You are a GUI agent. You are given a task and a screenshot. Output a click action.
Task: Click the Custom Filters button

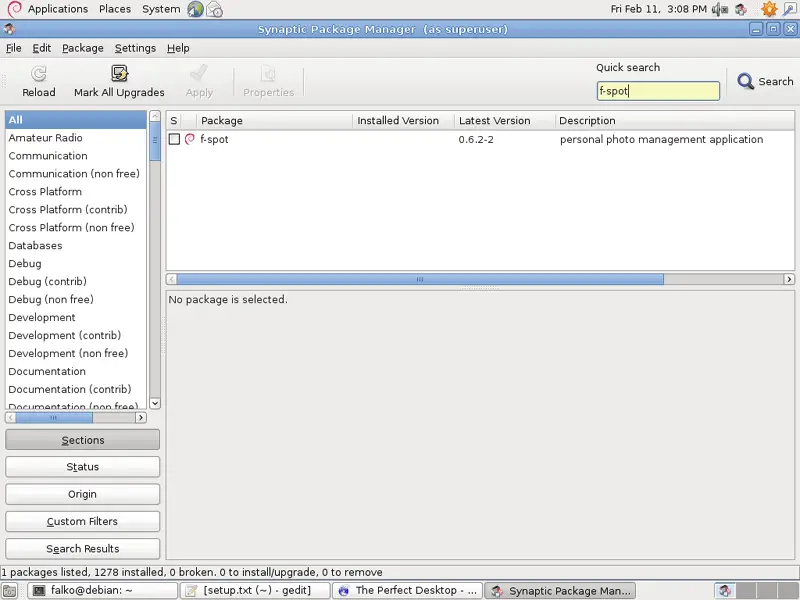tap(83, 521)
